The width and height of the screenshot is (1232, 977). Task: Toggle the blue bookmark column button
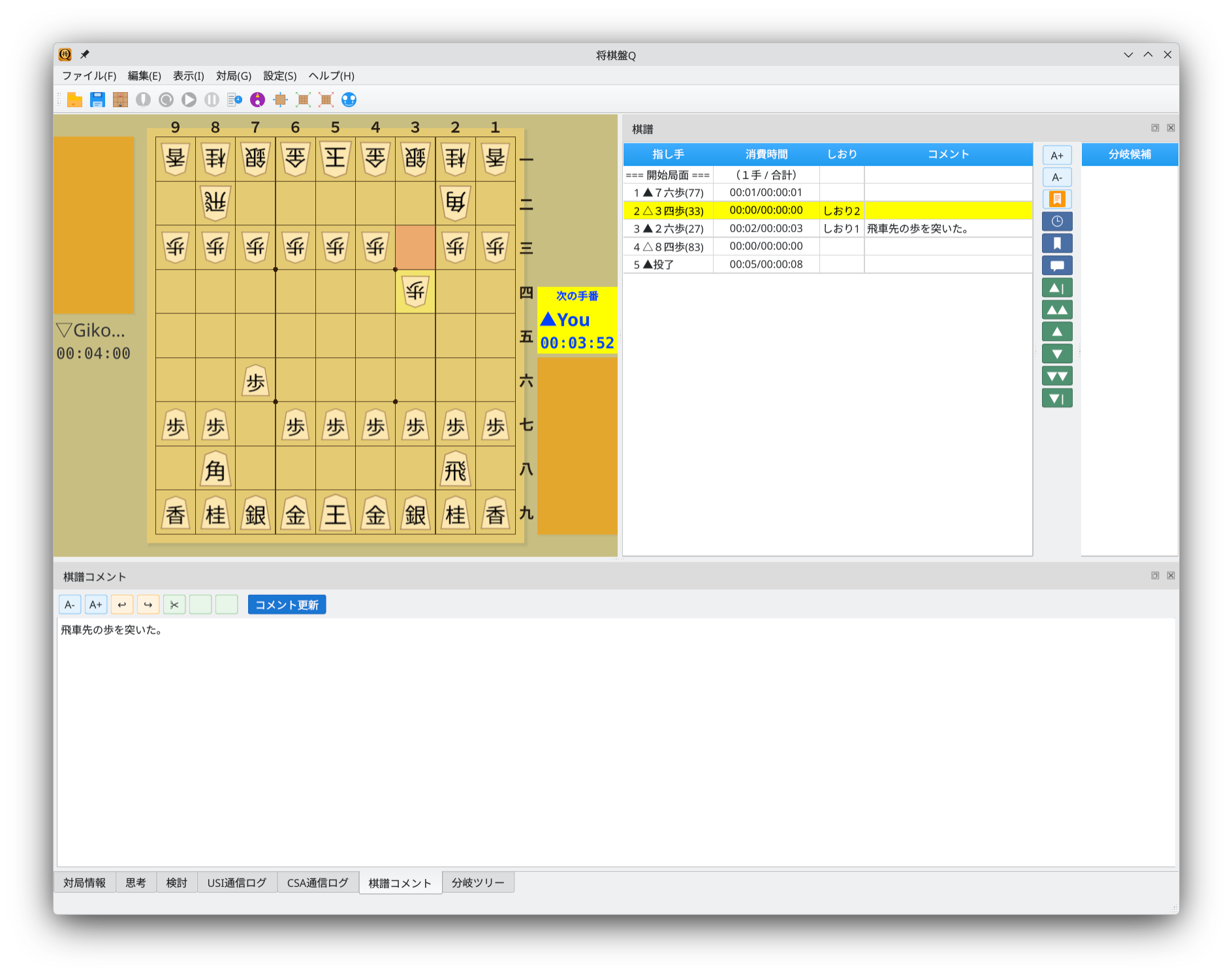(1057, 244)
